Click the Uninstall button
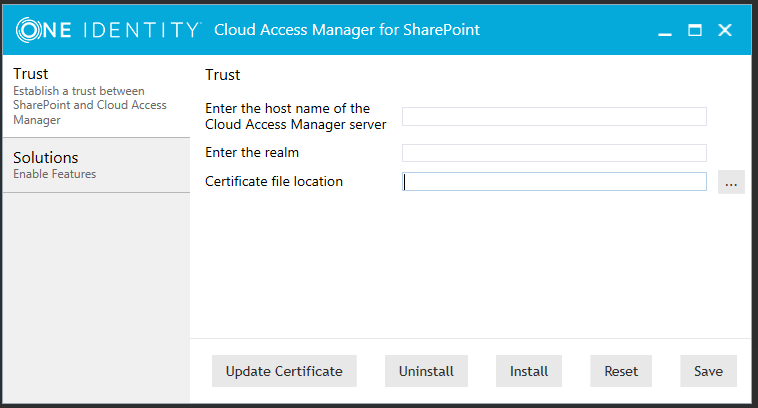758x408 pixels. point(426,371)
